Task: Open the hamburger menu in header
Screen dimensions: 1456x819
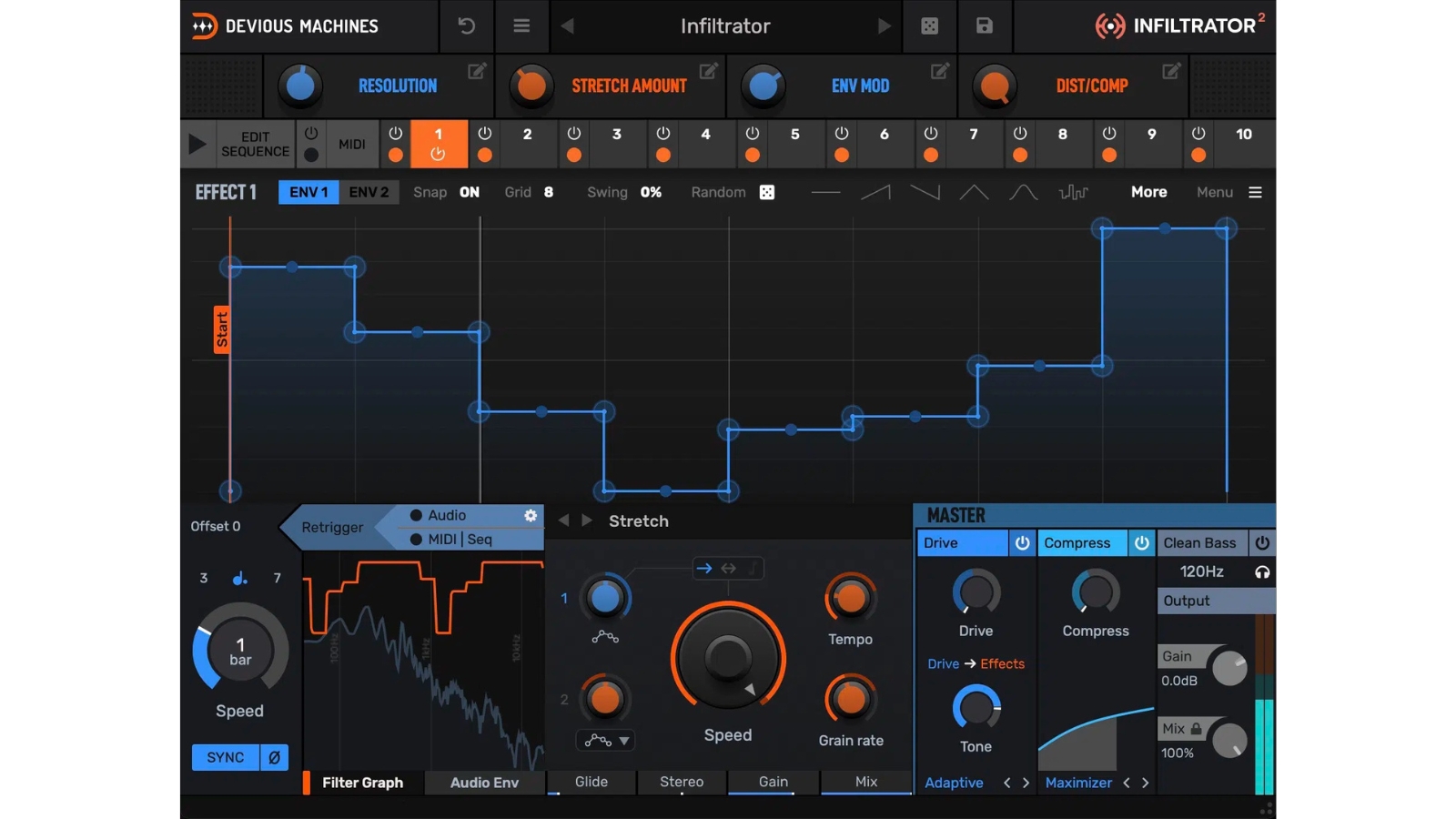Action: click(x=521, y=26)
